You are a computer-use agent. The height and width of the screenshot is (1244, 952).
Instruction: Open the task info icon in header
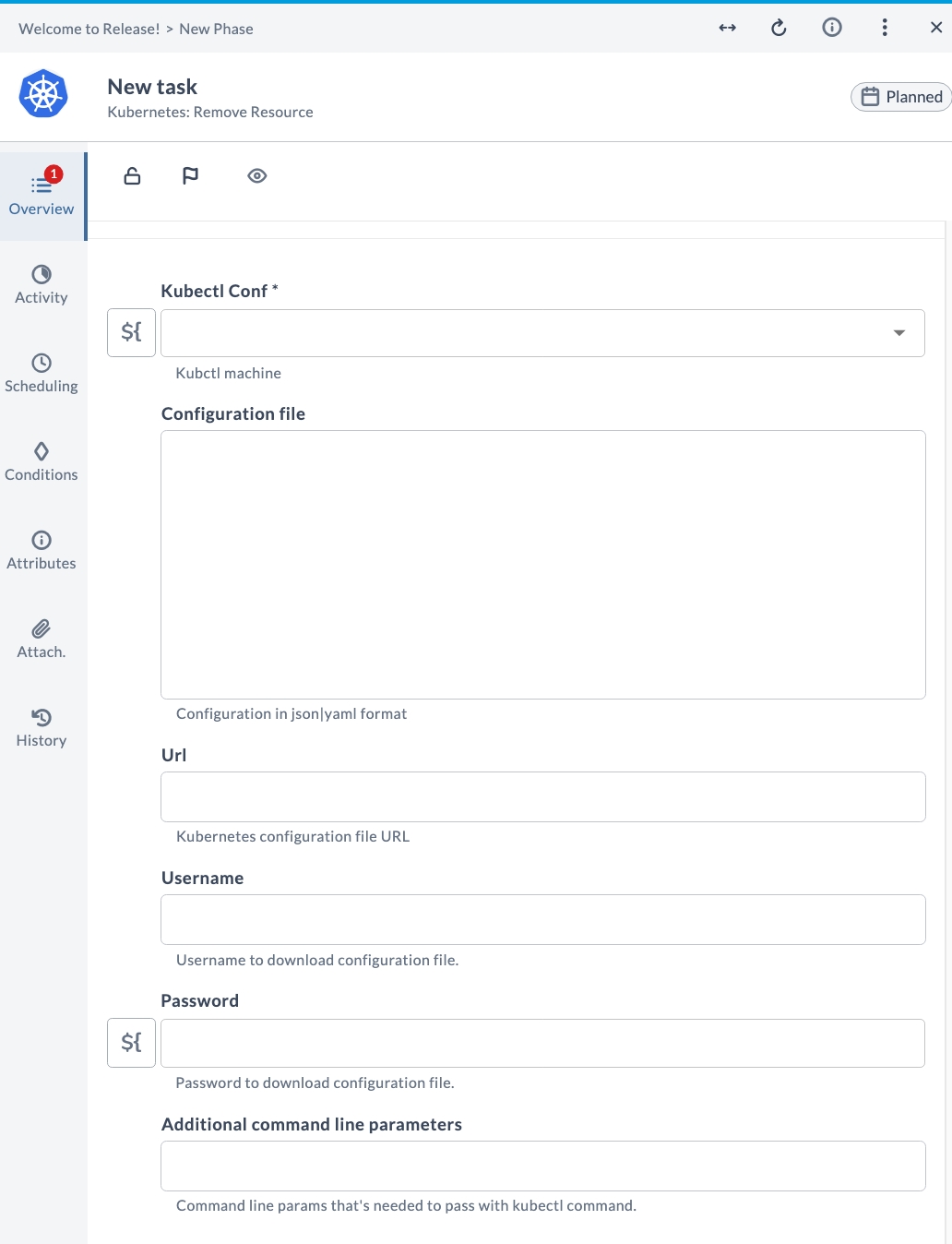832,28
